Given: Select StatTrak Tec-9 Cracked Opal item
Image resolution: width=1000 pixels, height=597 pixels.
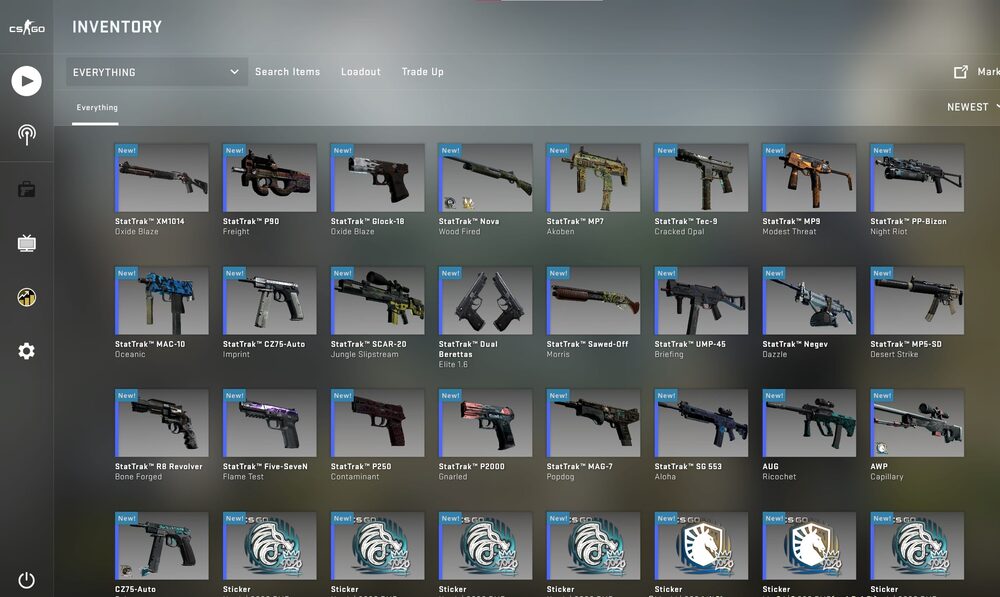Looking at the screenshot, I should coord(701,177).
